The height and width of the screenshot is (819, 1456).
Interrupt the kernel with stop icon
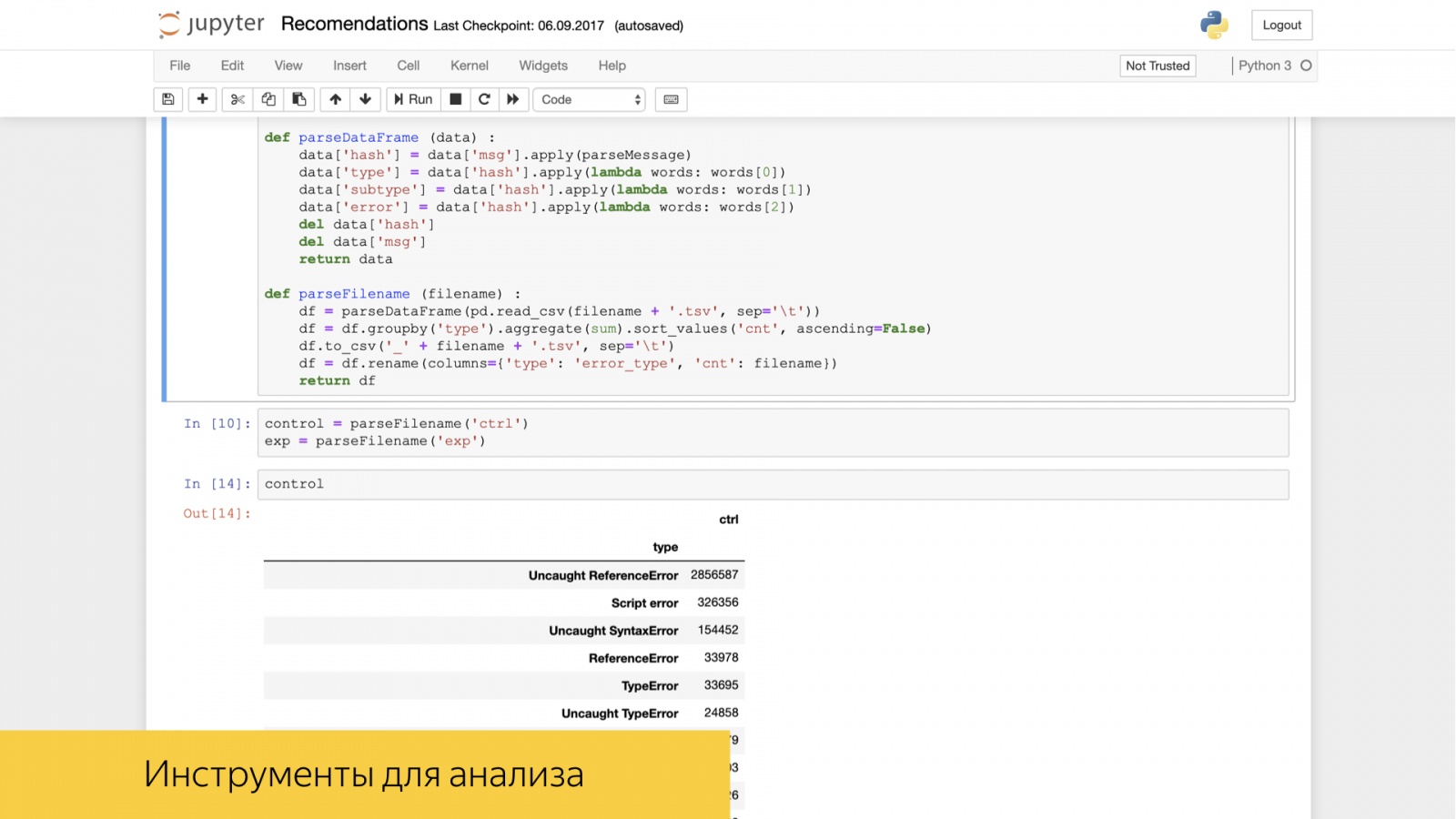(x=456, y=99)
